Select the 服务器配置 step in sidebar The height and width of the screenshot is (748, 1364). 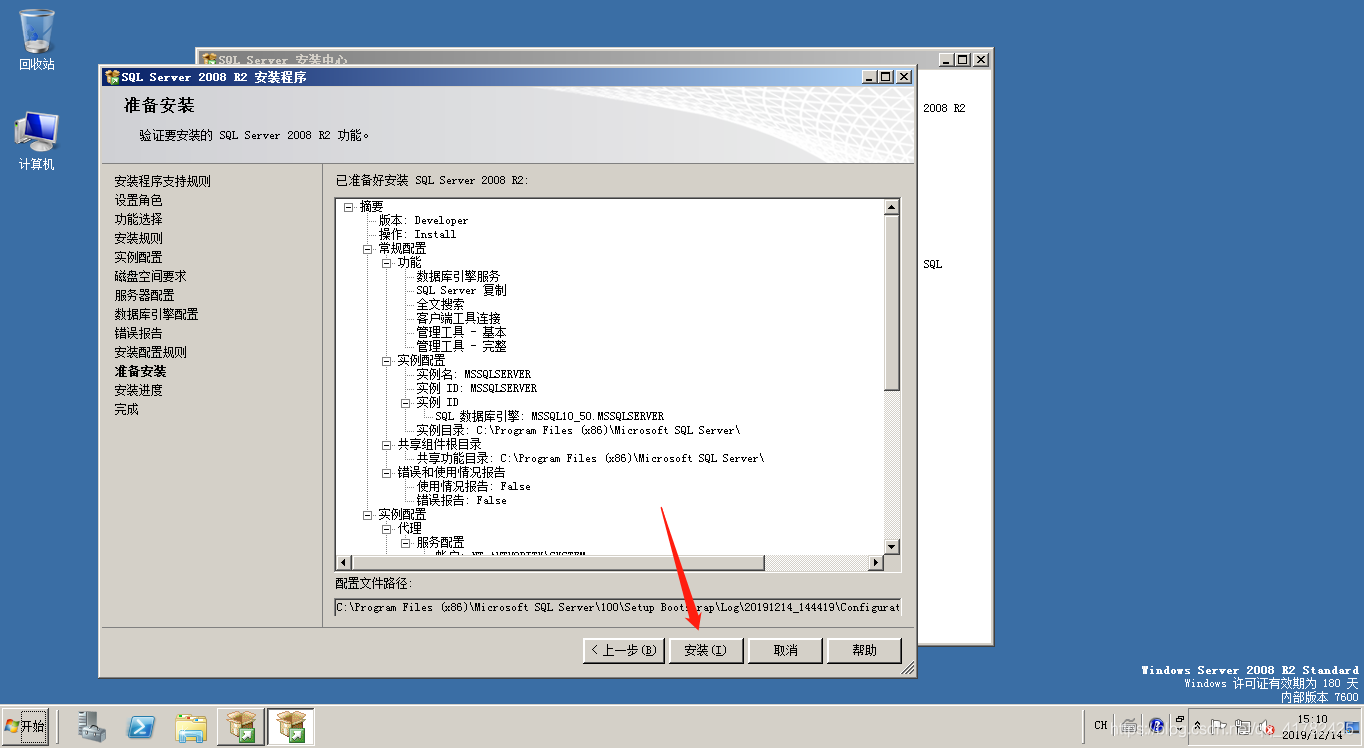pyautogui.click(x=144, y=295)
